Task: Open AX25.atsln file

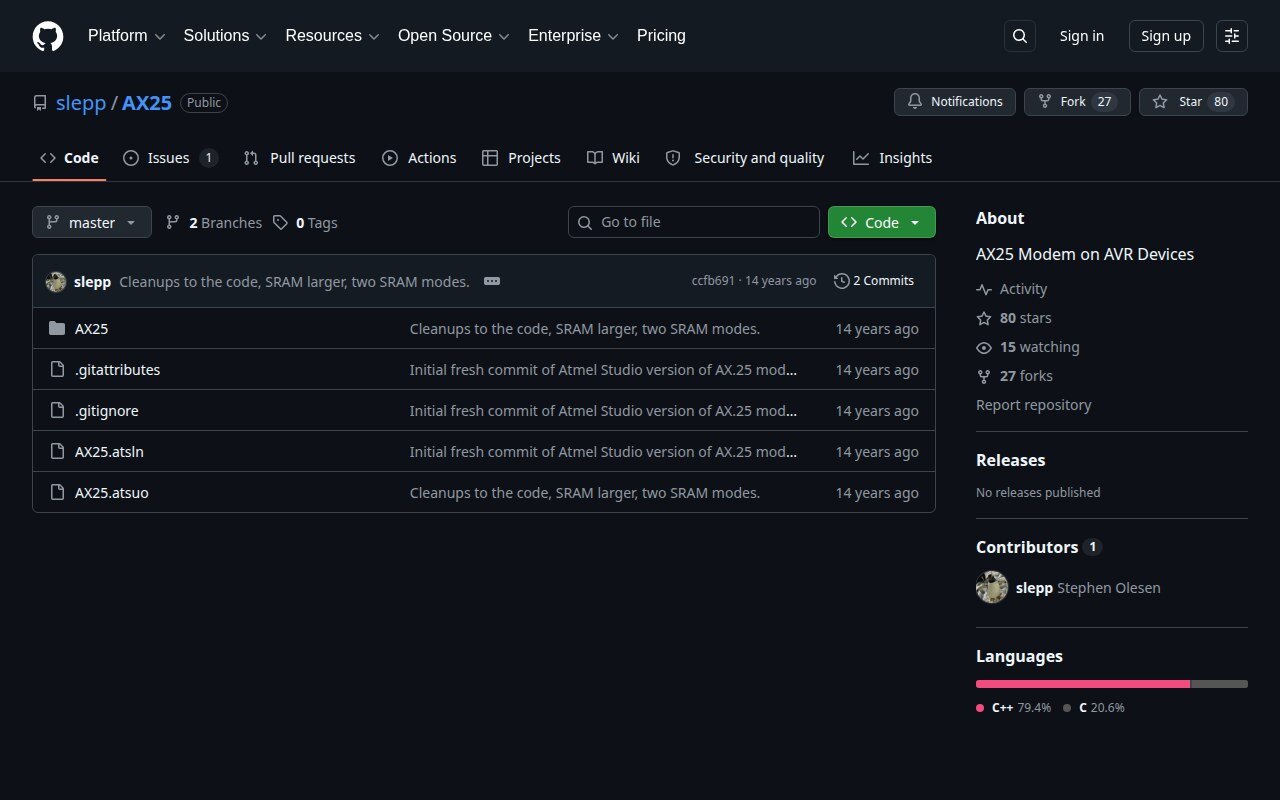Action: click(109, 451)
